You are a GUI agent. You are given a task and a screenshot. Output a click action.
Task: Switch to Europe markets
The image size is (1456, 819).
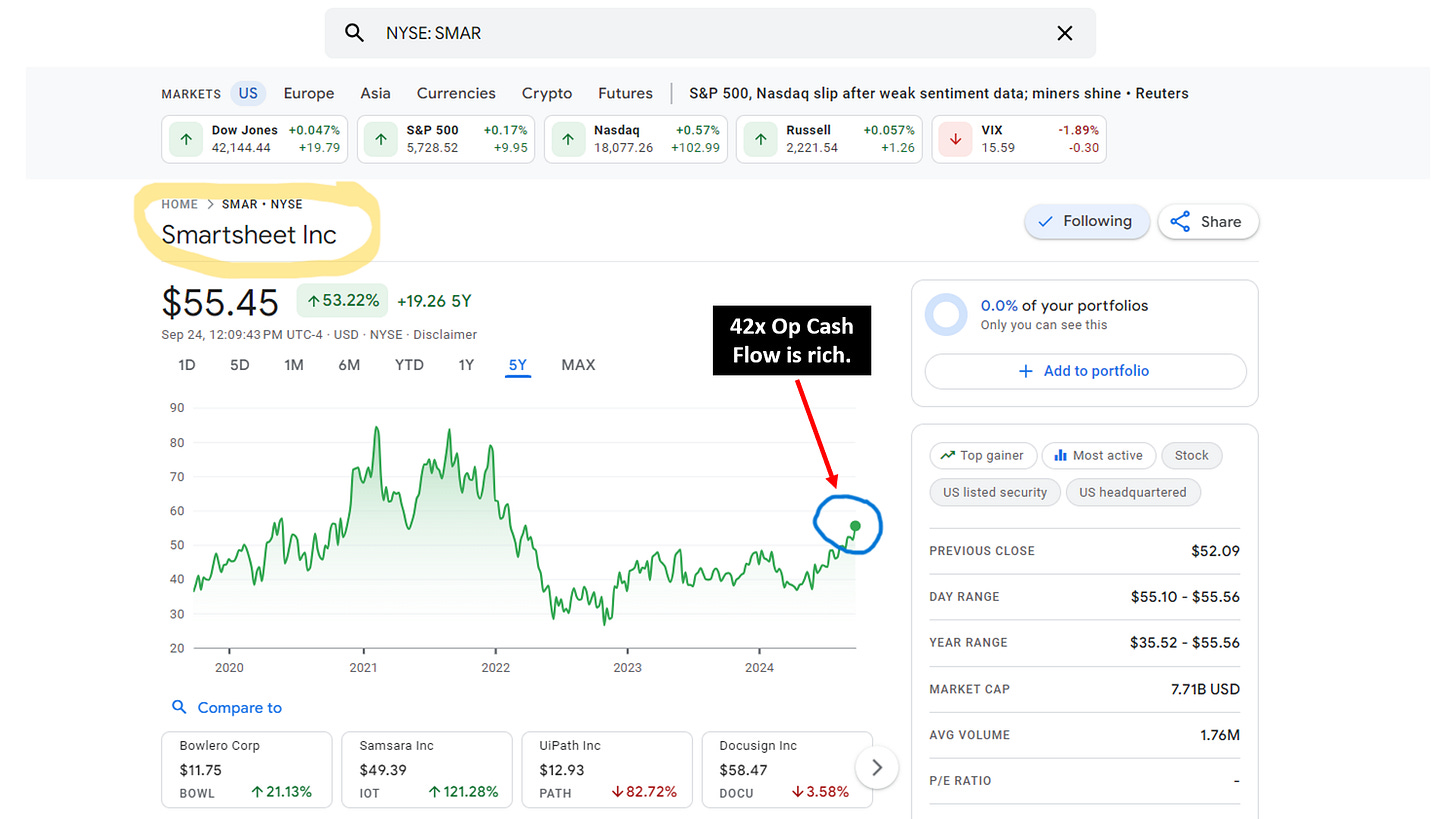click(x=309, y=93)
